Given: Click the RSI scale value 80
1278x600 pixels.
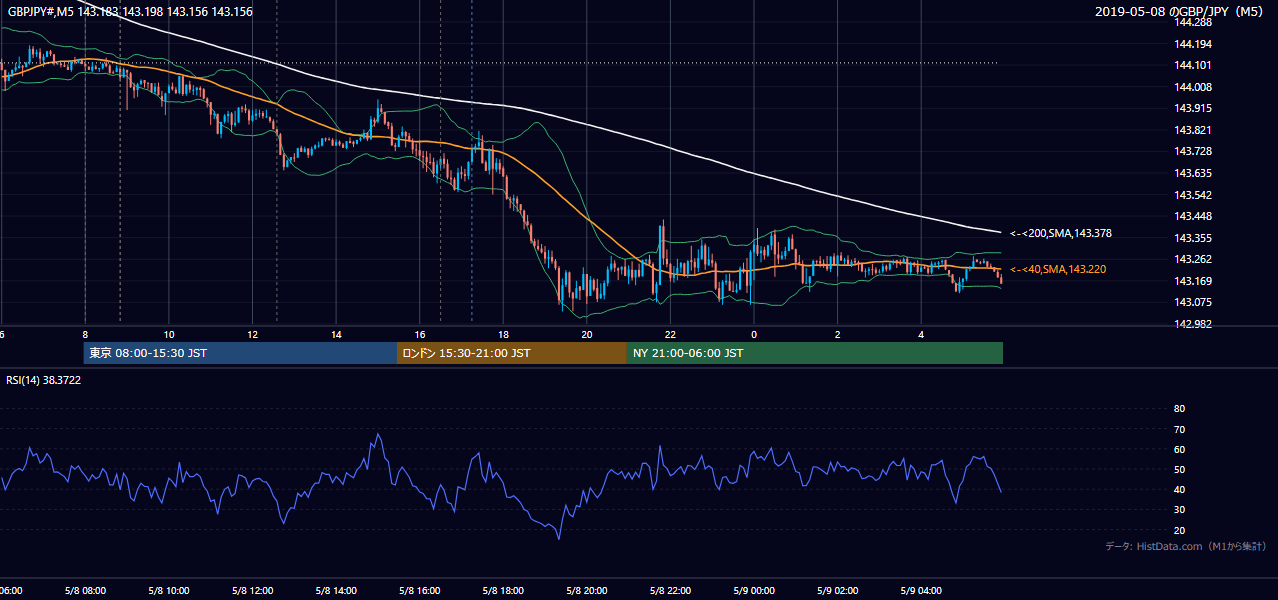Looking at the screenshot, I should click(1179, 409).
